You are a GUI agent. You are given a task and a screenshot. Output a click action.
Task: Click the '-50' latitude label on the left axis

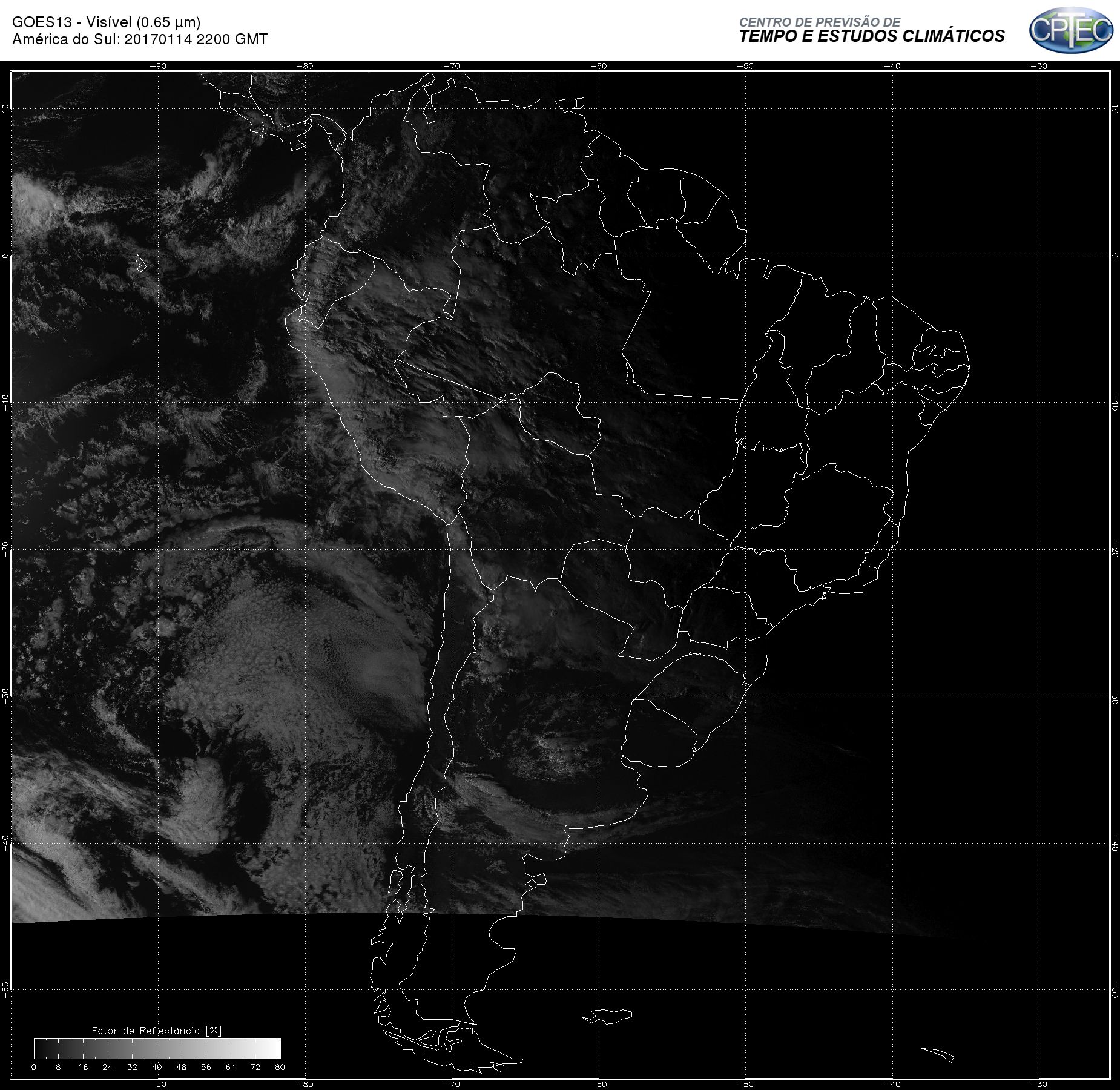tap(5, 990)
